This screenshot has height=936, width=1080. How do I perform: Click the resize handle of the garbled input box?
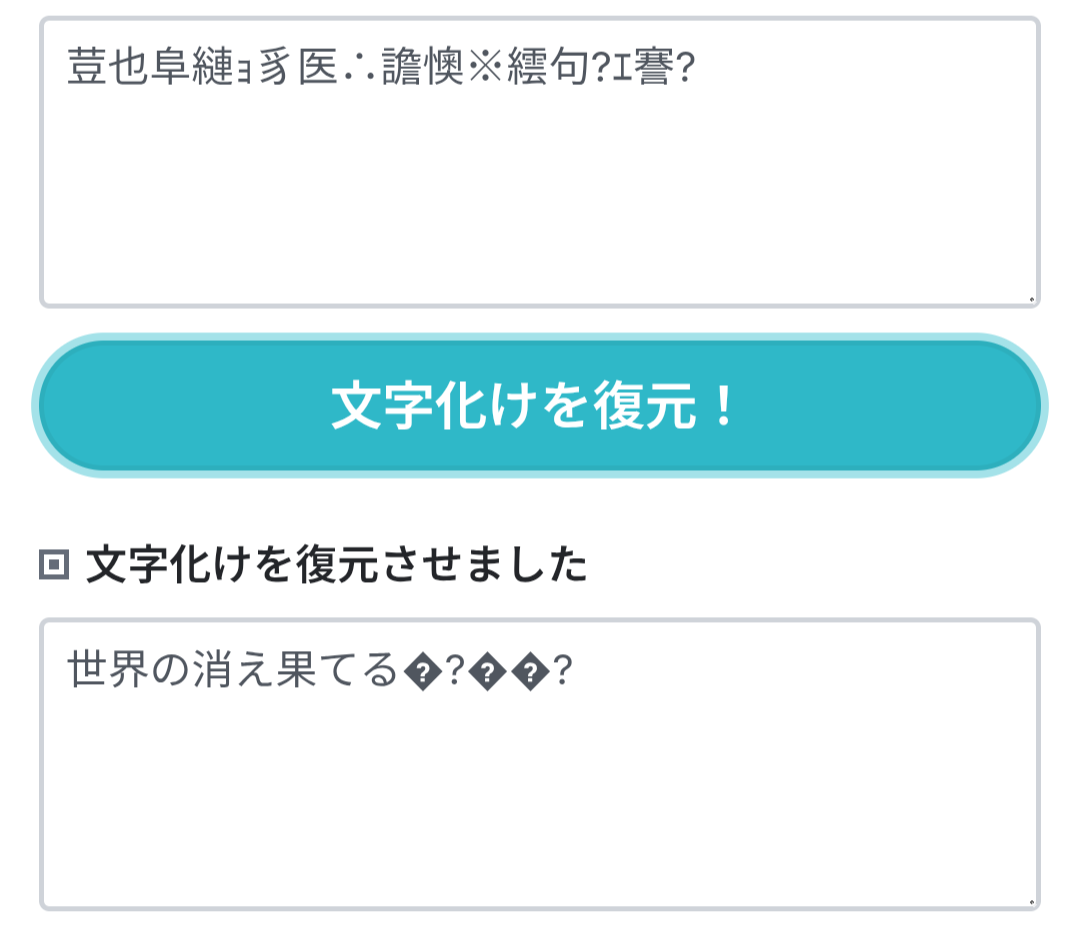point(1031,298)
